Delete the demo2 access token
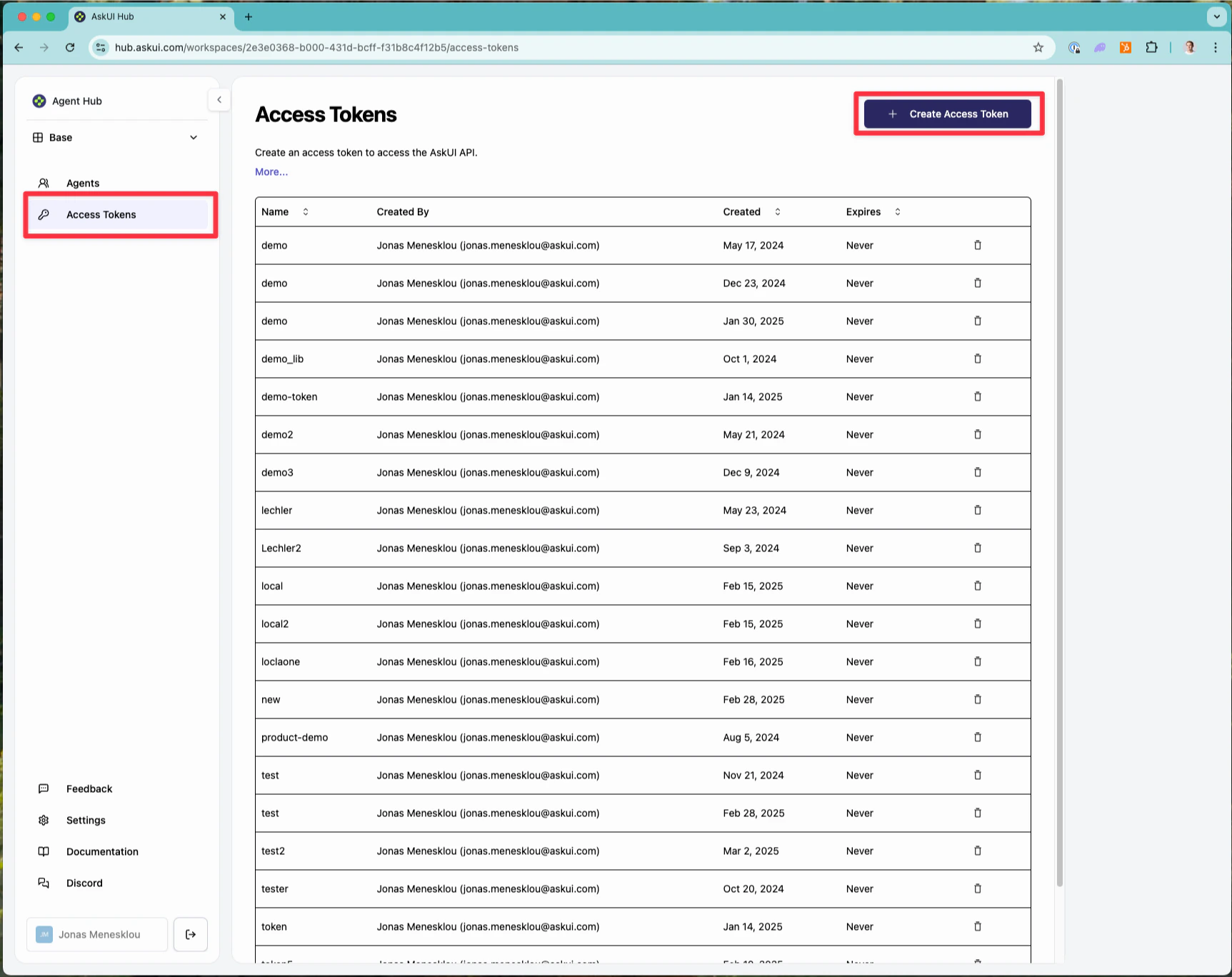 (x=978, y=434)
